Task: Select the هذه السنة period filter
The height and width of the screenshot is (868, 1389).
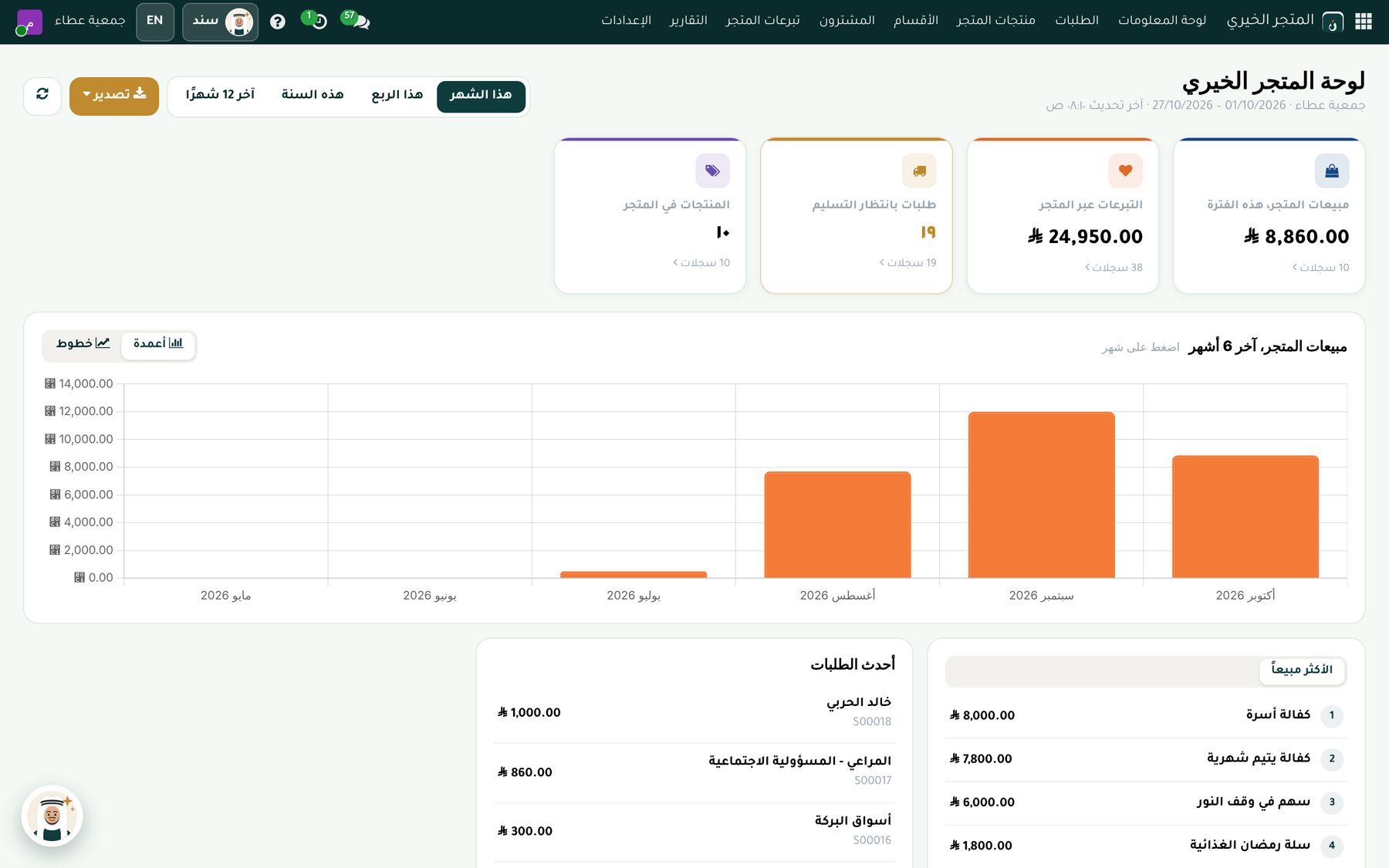Action: (313, 96)
